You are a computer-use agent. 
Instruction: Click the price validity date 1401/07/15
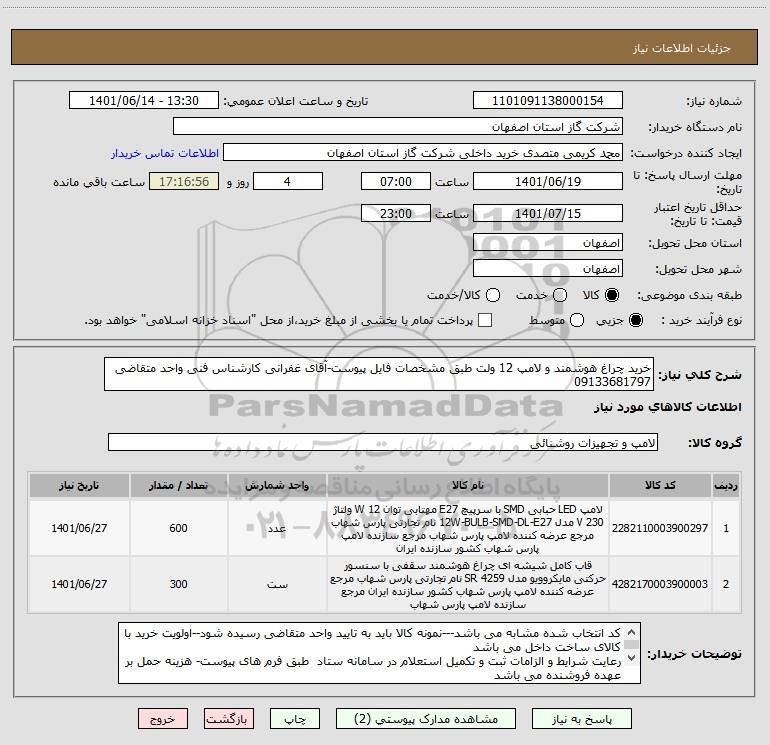click(x=548, y=213)
